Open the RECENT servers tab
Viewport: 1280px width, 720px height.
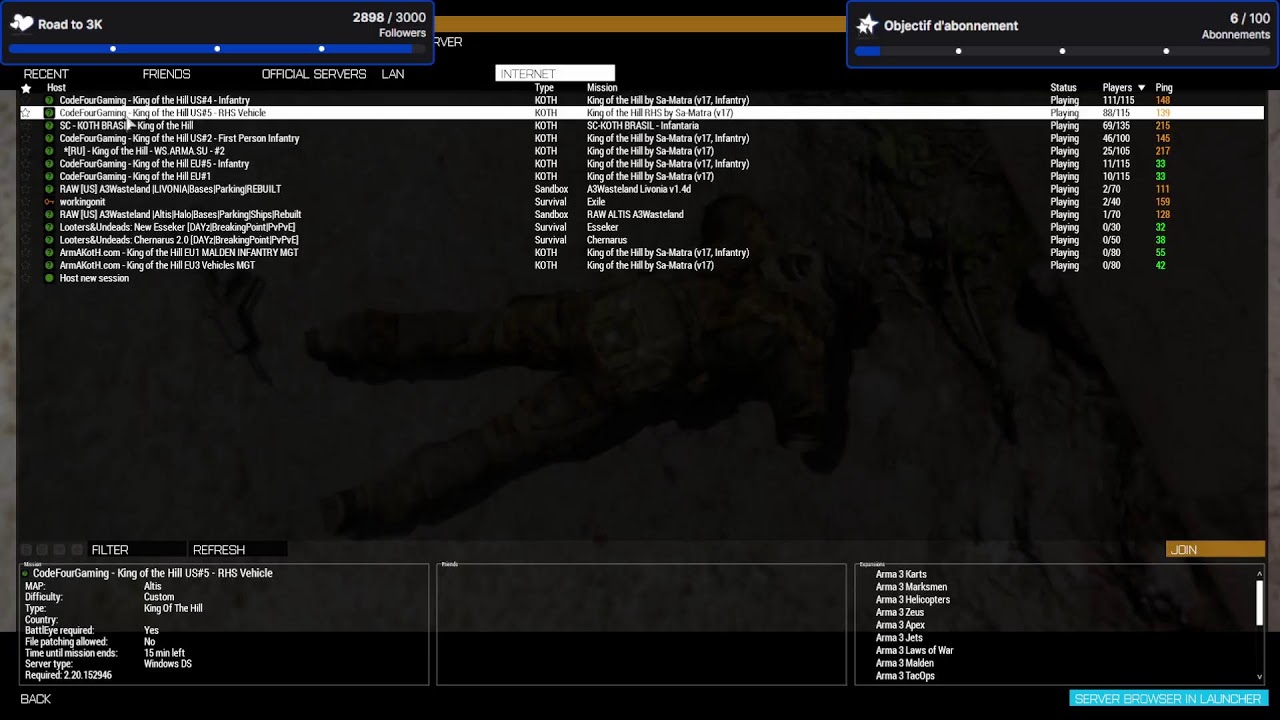[46, 74]
